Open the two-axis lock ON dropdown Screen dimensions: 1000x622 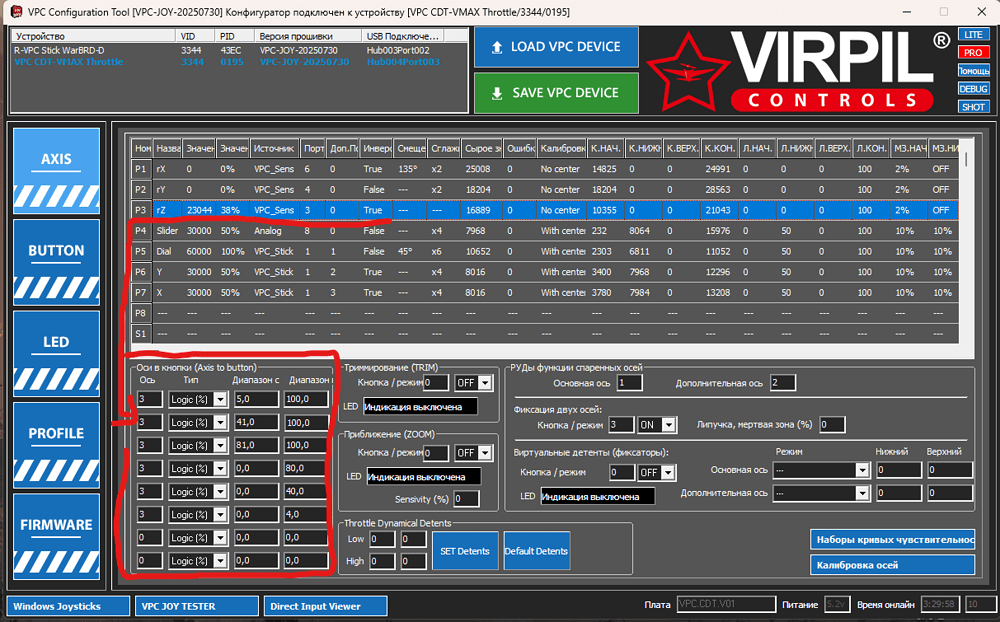(657, 425)
